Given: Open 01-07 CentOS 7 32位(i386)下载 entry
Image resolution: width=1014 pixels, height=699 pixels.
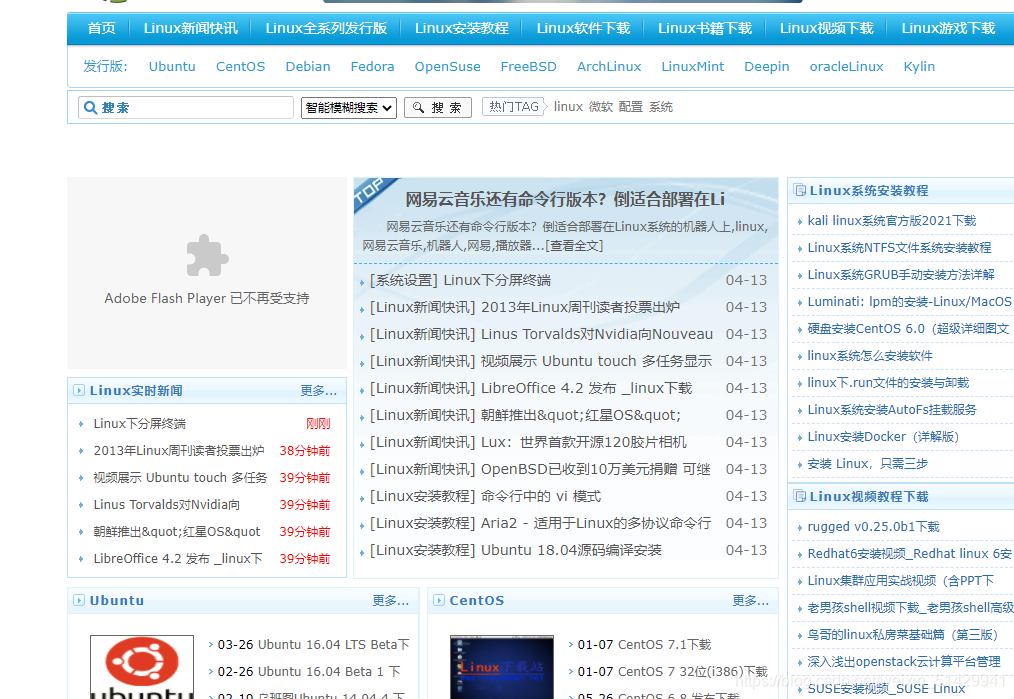Looking at the screenshot, I should pos(673,672).
